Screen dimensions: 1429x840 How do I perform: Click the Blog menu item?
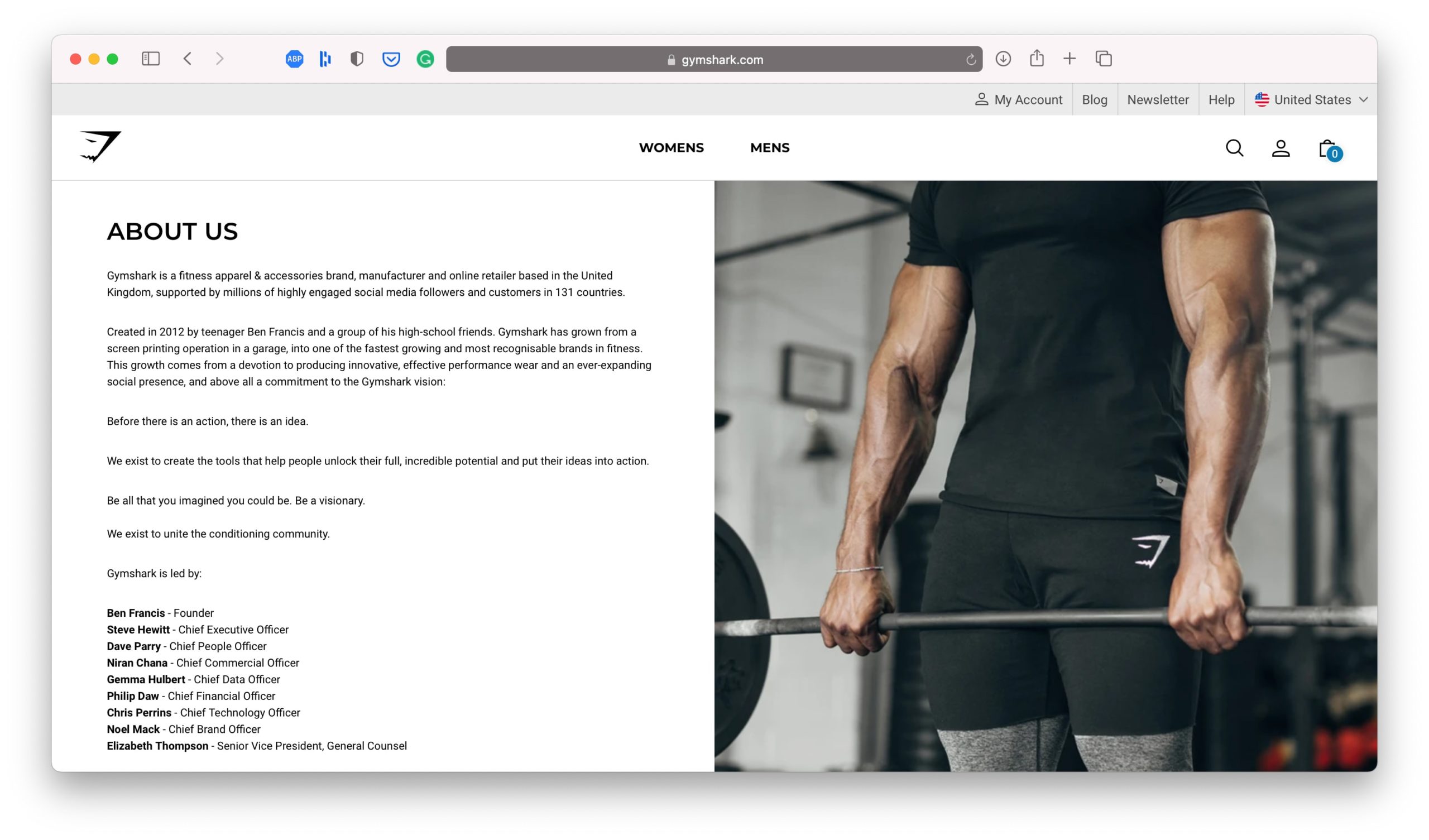pyautogui.click(x=1094, y=98)
